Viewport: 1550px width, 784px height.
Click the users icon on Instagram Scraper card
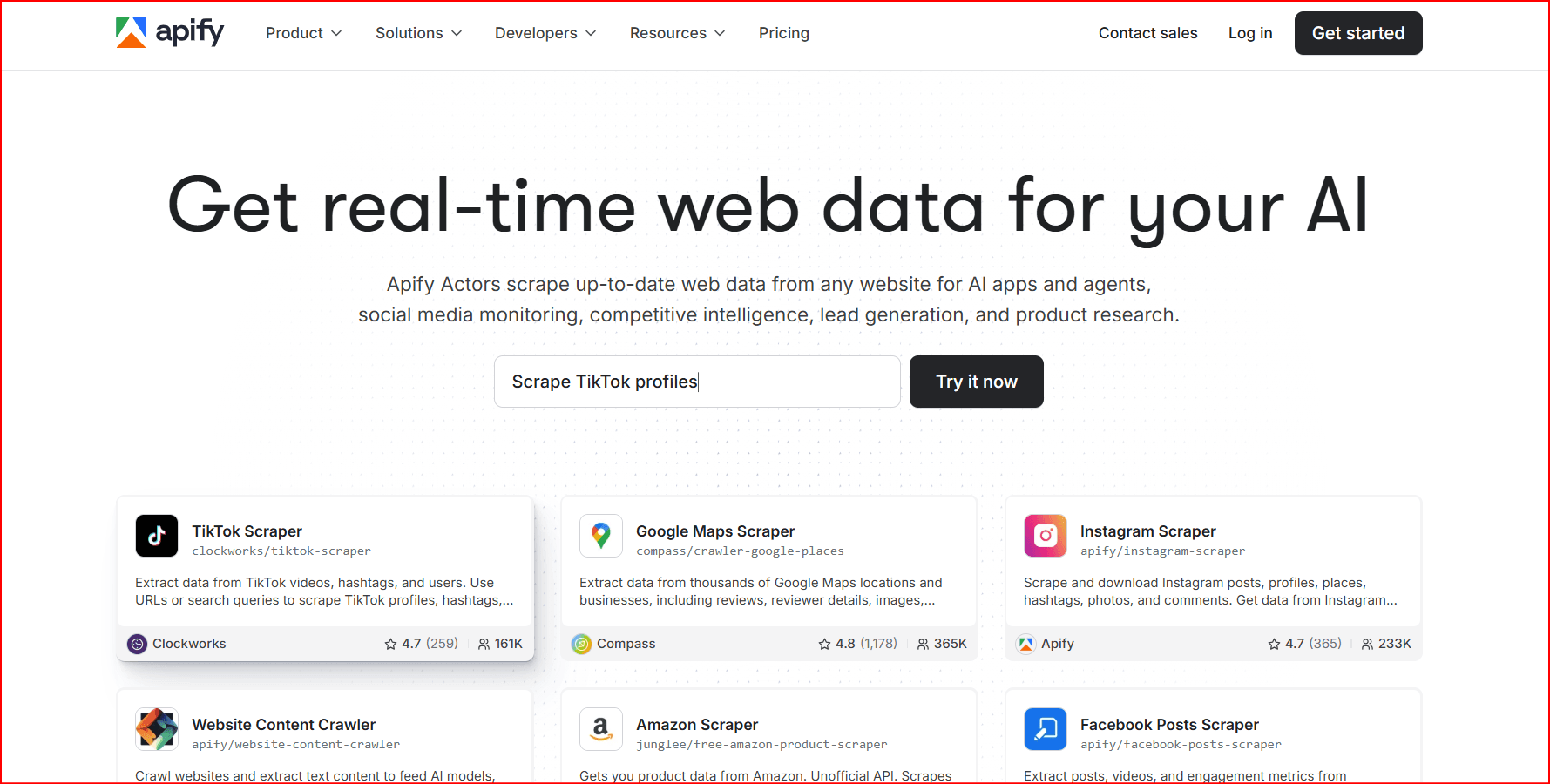click(1367, 644)
